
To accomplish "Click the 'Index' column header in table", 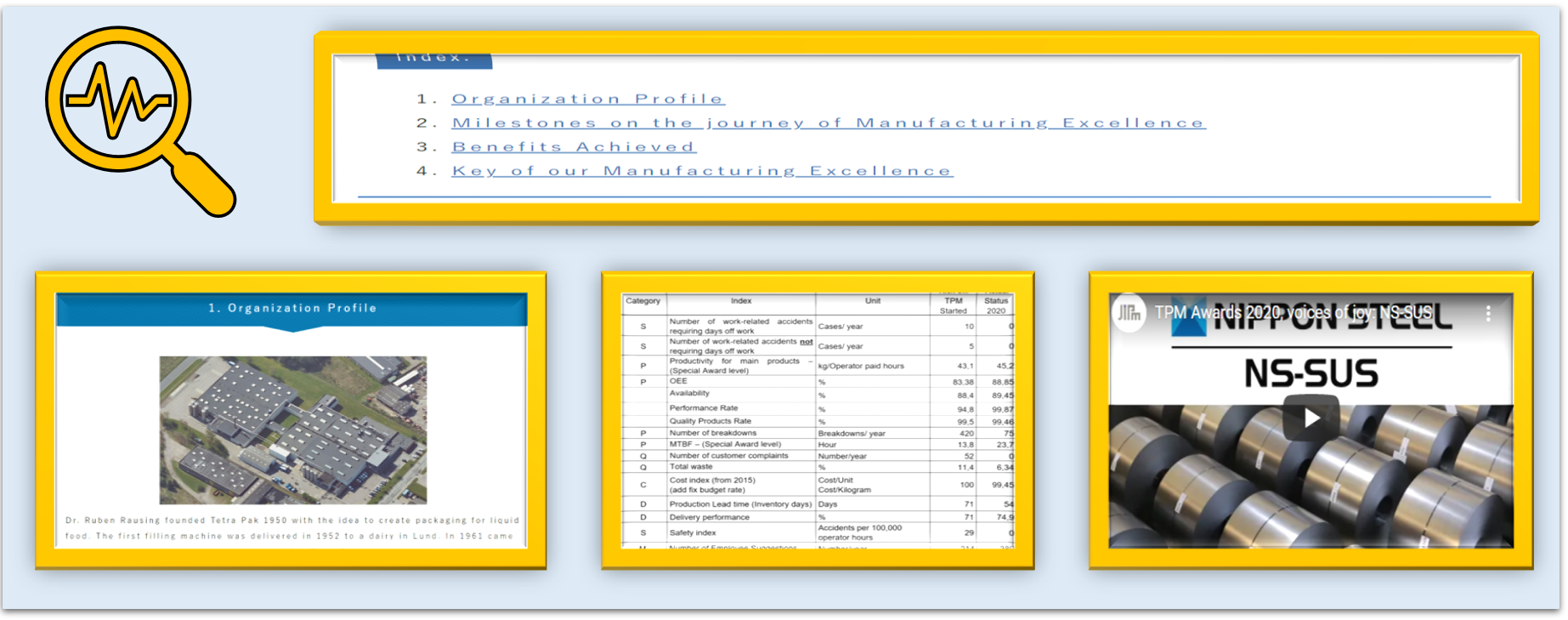I will coord(741,301).
